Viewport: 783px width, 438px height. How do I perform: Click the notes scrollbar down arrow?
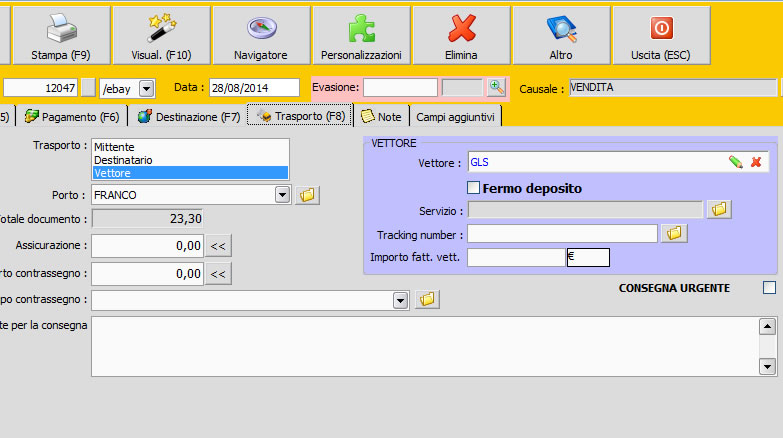(x=767, y=366)
